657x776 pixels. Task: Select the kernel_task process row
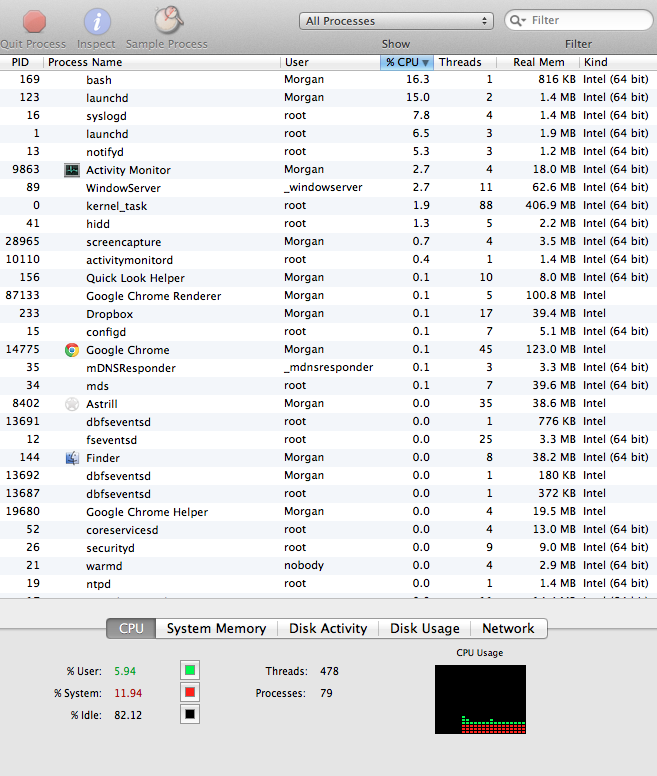point(328,206)
